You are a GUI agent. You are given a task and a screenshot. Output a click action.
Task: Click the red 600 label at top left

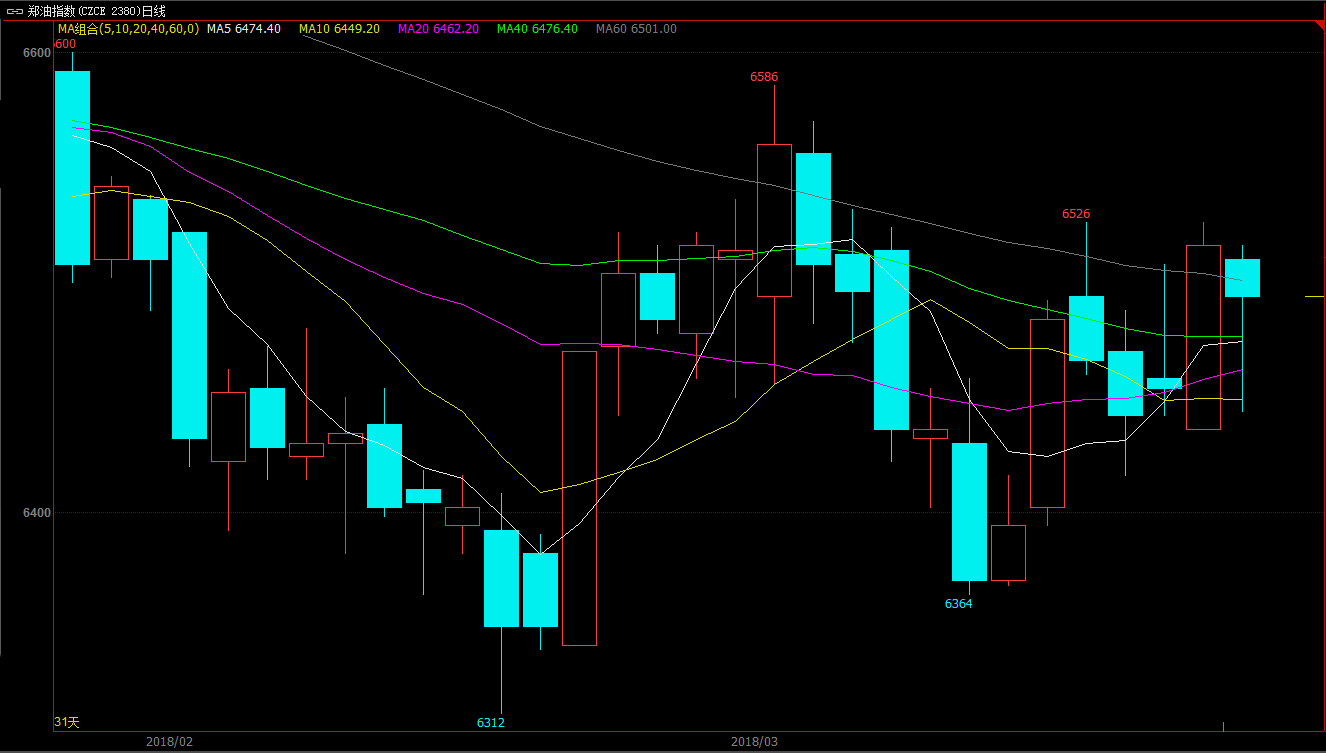[65, 44]
